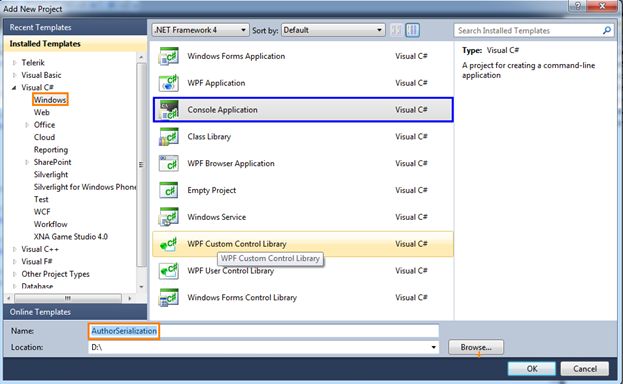Click the OK button
The height and width of the screenshot is (384, 623).
[532, 368]
